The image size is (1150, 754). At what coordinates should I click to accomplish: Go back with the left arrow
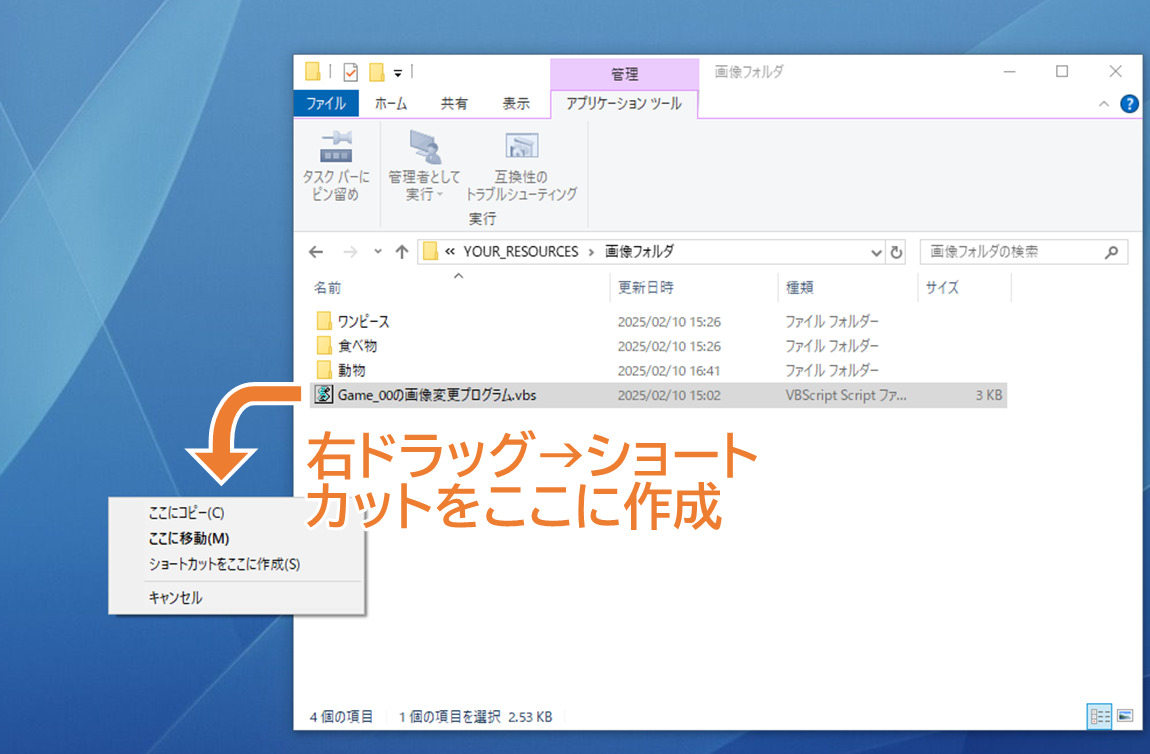click(316, 252)
